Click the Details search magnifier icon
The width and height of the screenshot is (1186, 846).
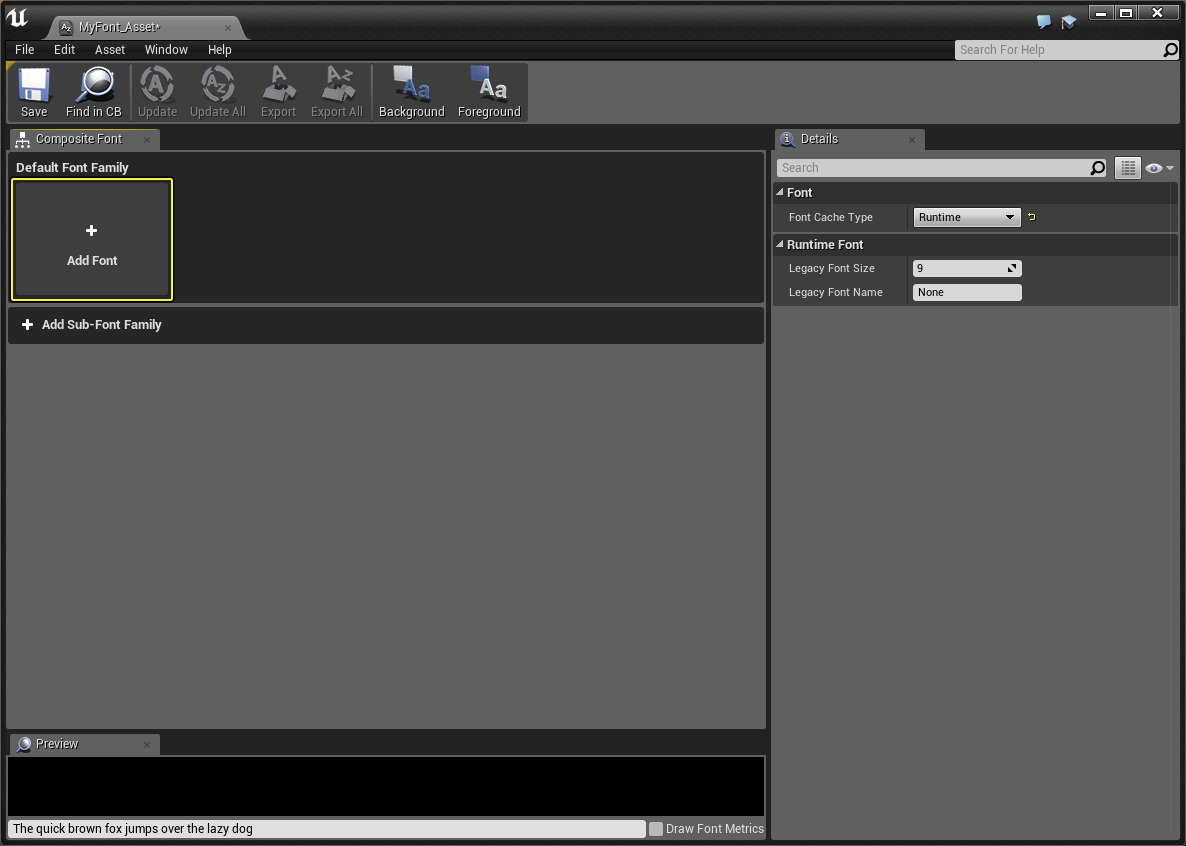(1098, 168)
